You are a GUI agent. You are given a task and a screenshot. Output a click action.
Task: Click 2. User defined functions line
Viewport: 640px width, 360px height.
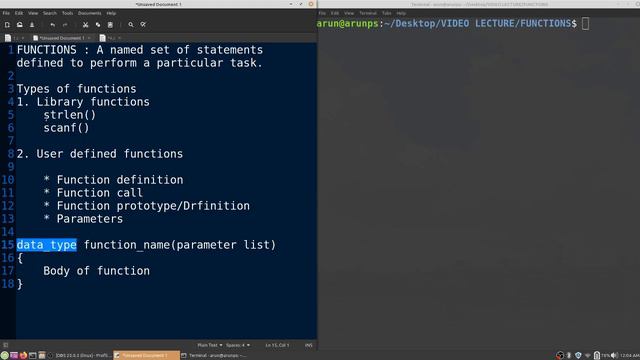100,154
